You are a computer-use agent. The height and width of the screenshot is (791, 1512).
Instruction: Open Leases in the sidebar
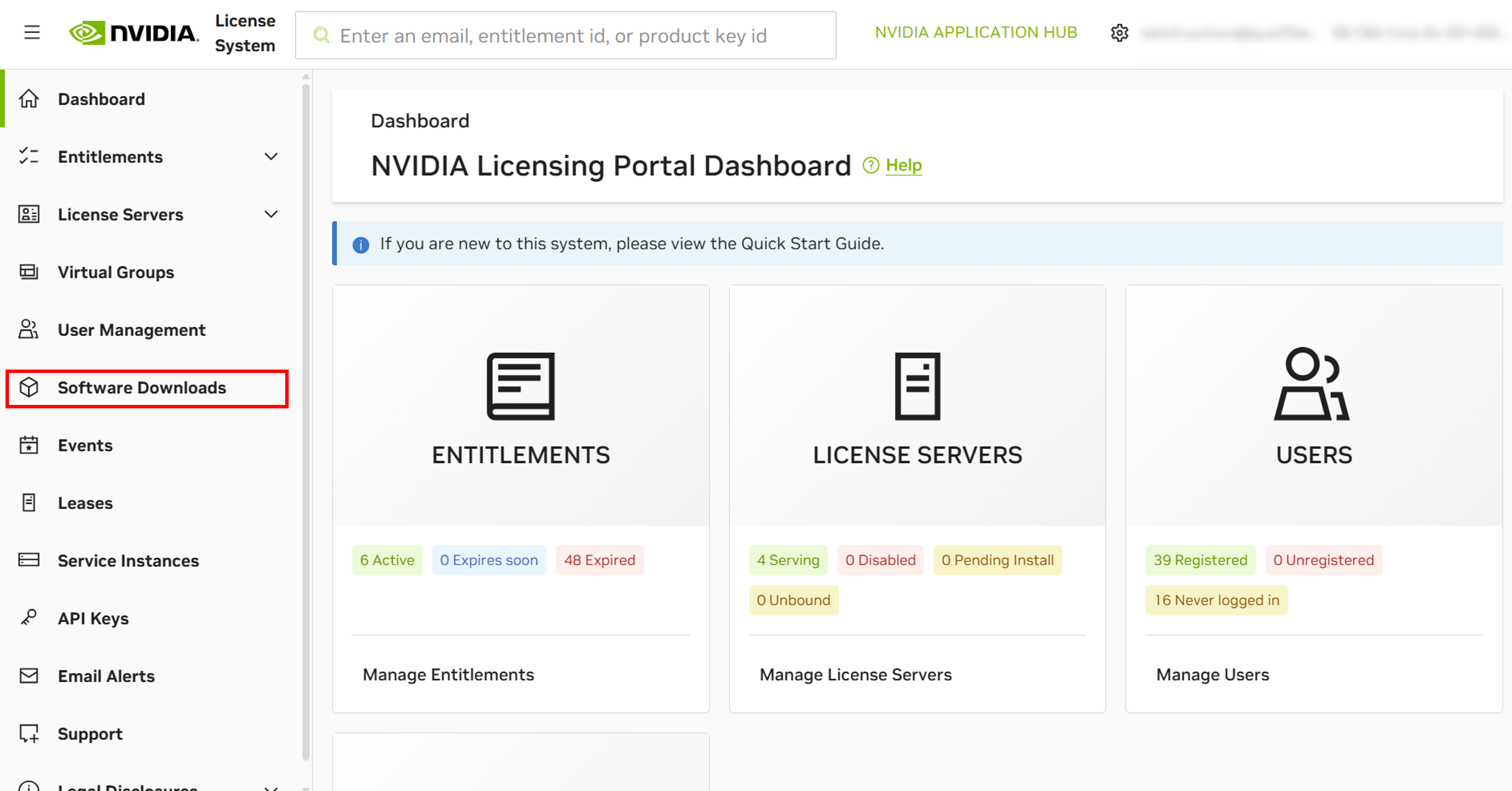tap(85, 503)
